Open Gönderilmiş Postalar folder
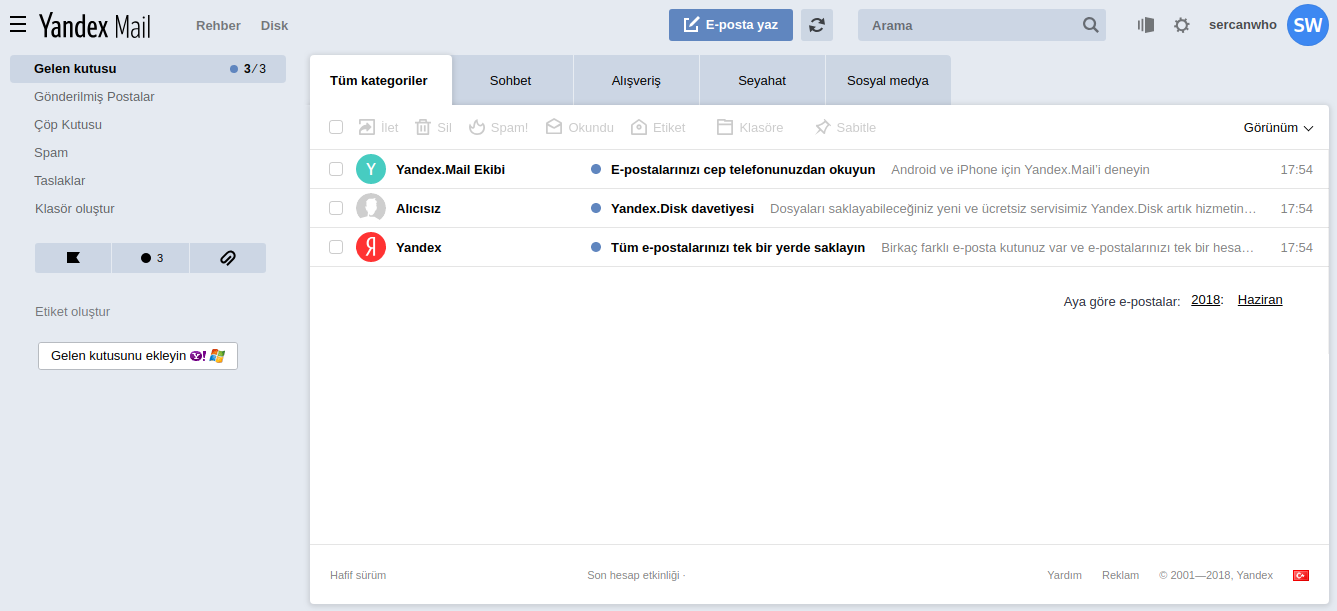The width and height of the screenshot is (1337, 611). (x=94, y=97)
